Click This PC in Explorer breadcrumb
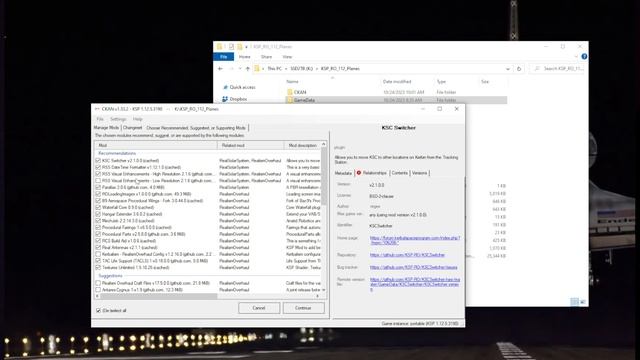Viewport: 640px width, 360px height. coord(274,69)
